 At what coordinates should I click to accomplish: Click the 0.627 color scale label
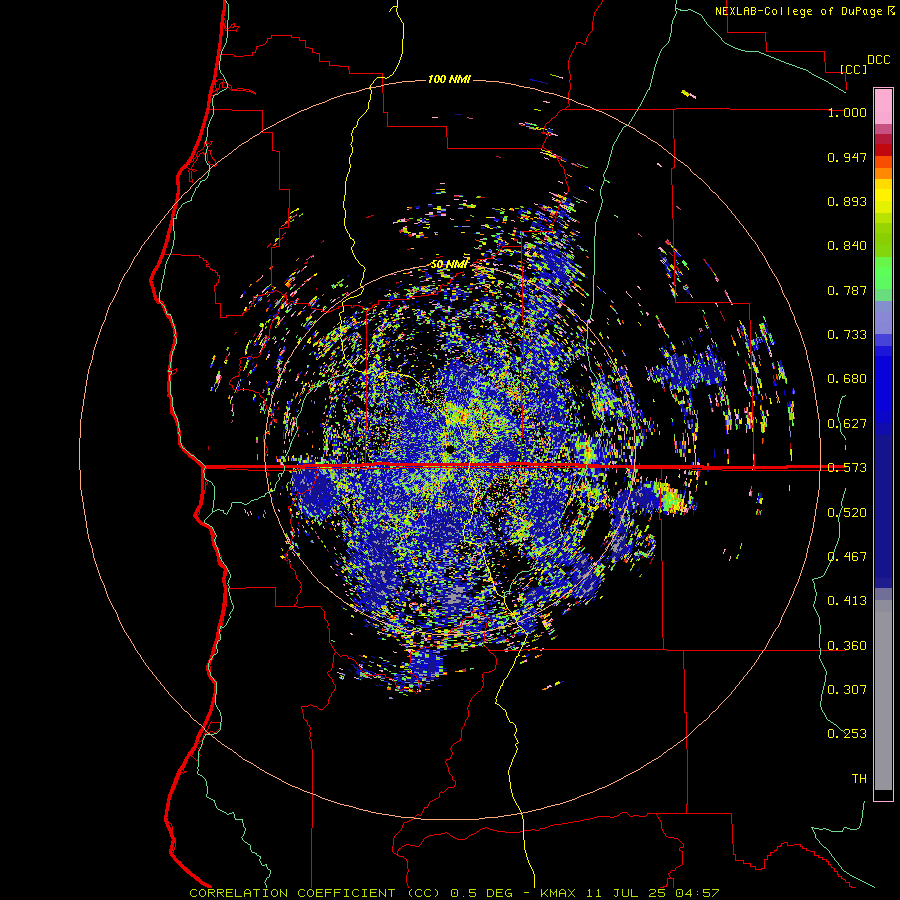pos(847,424)
